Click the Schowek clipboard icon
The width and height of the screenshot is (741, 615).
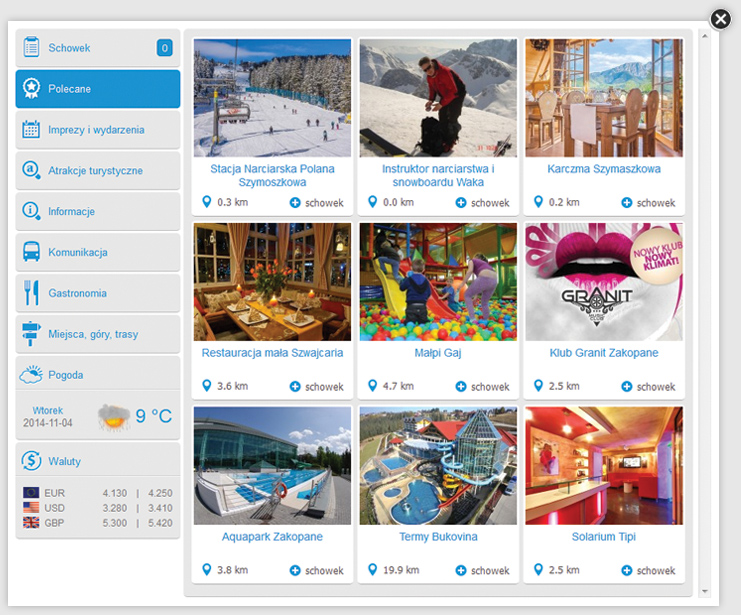pyautogui.click(x=31, y=48)
